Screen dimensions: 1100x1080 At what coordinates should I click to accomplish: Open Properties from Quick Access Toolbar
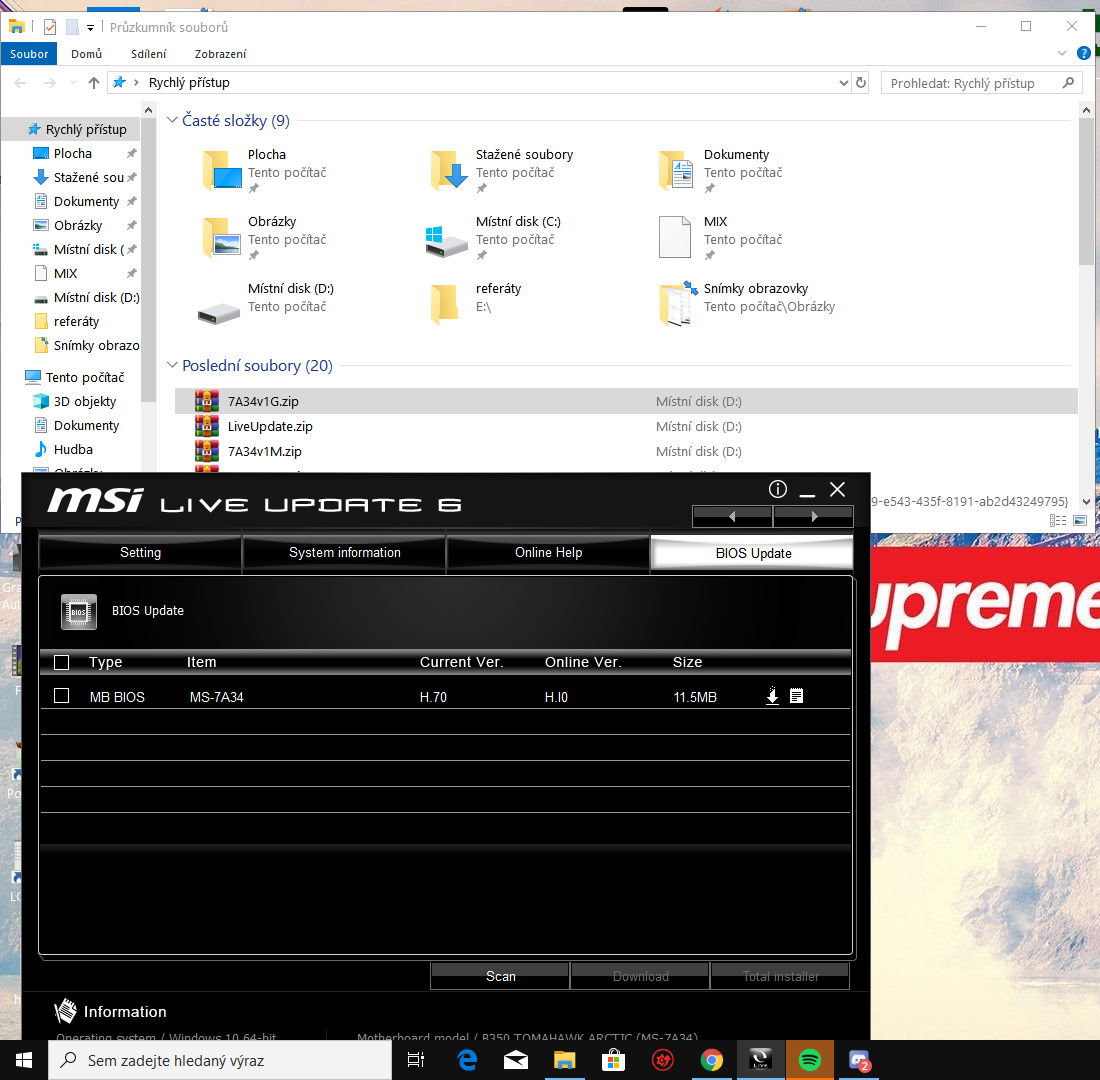click(50, 27)
